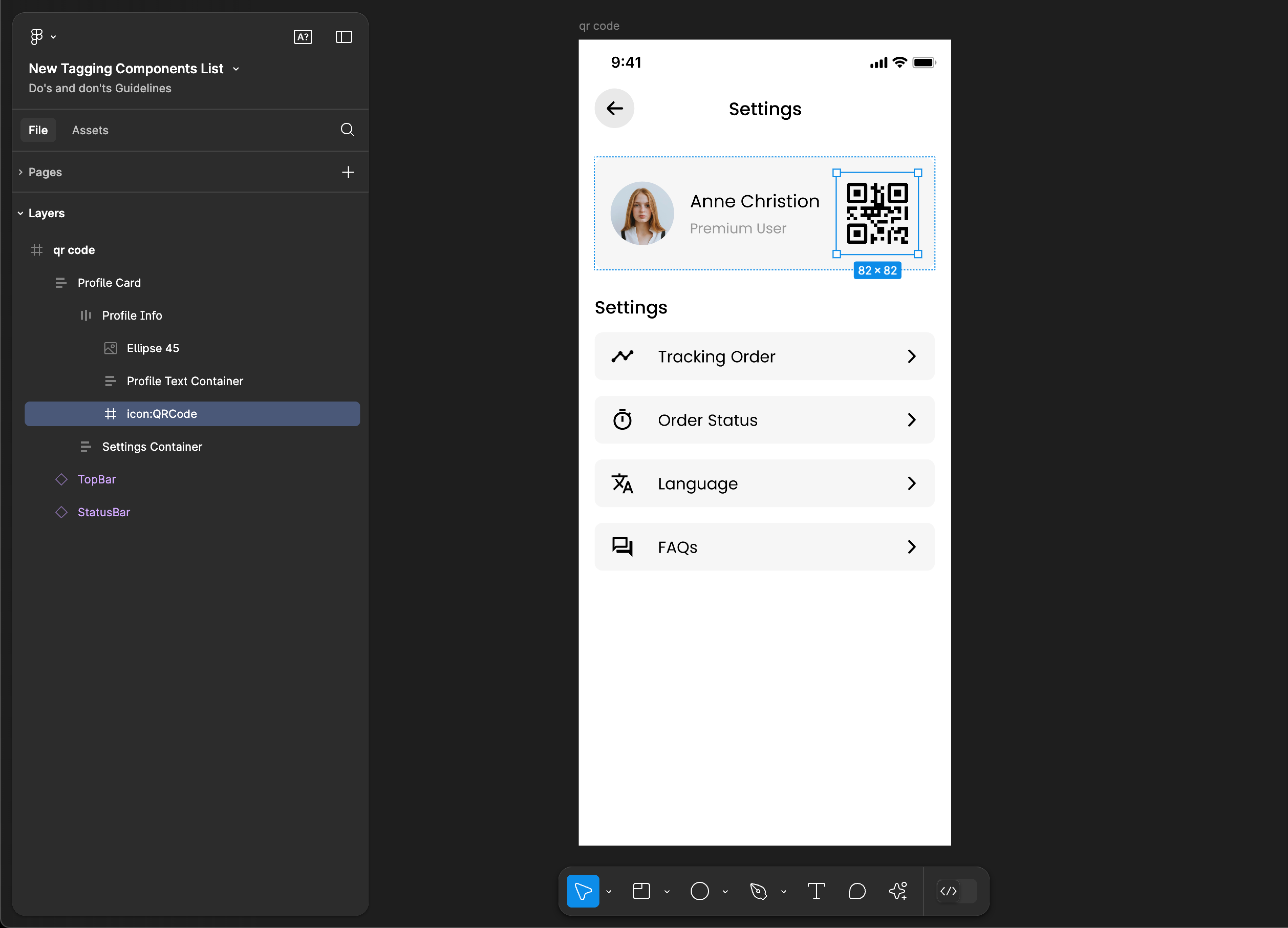Open search in the layers panel

[x=348, y=130]
